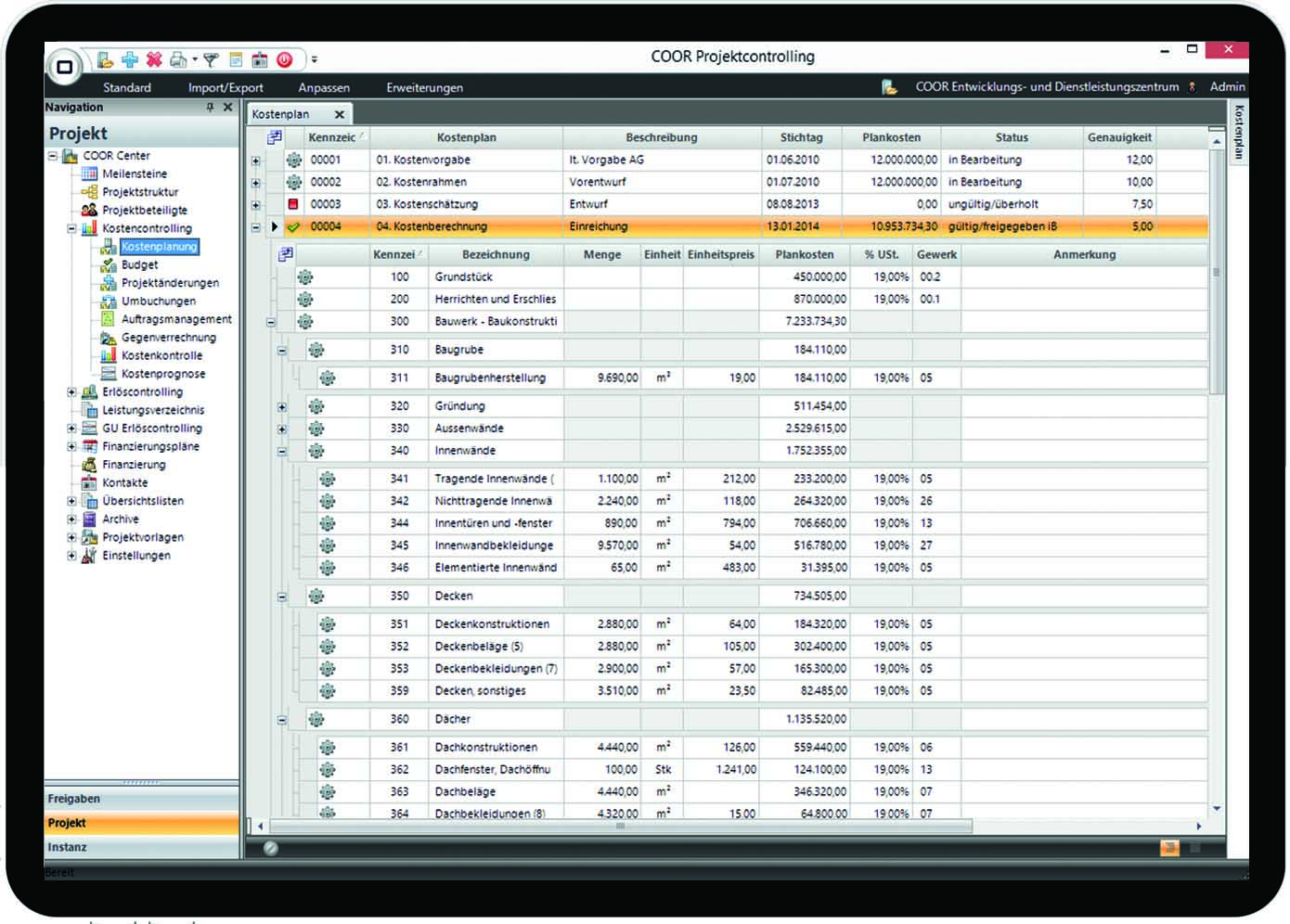
Task: Select Meilensteine in navigation tree
Action: pyautogui.click(x=135, y=173)
